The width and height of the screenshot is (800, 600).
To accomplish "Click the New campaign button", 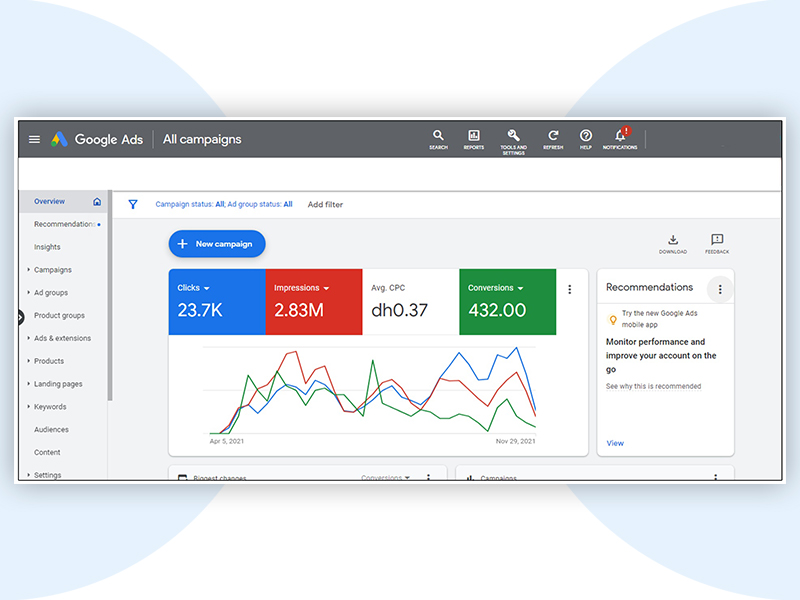I will coord(217,244).
